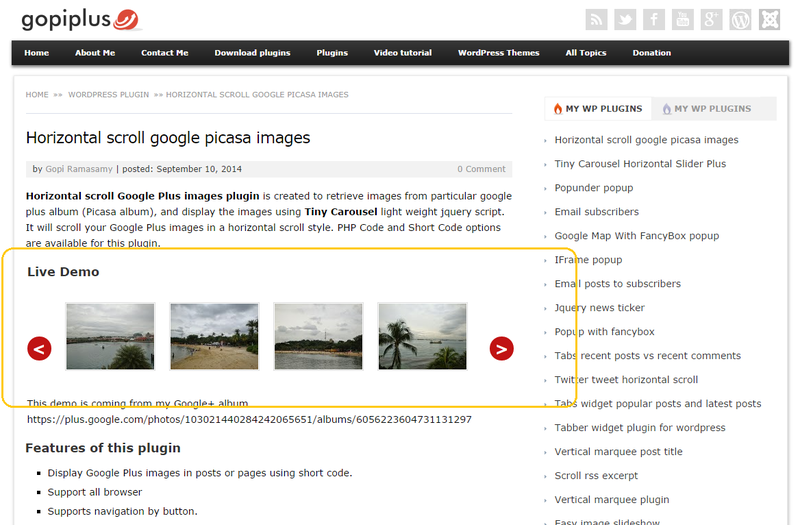The image size is (800, 525).
Task: Open Tabs recent posts vs recent comments link
Action: click(x=647, y=356)
